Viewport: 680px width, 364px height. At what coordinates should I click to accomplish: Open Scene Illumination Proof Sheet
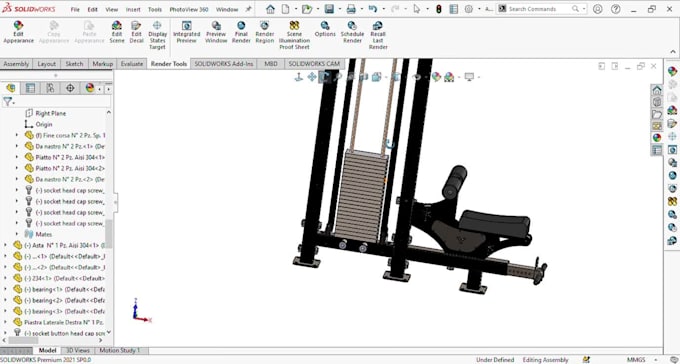(294, 35)
